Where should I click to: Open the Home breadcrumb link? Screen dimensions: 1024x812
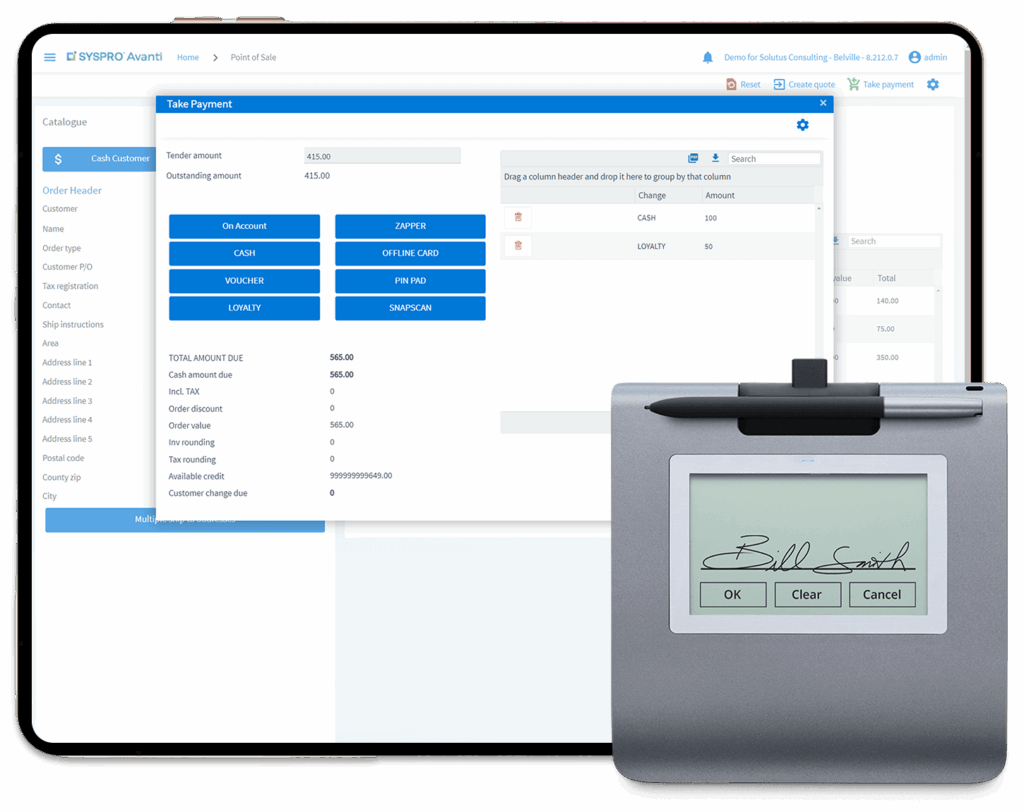[x=188, y=57]
